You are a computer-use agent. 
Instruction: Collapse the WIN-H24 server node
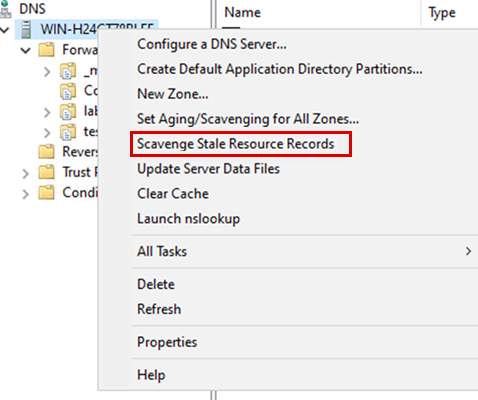tap(5, 30)
